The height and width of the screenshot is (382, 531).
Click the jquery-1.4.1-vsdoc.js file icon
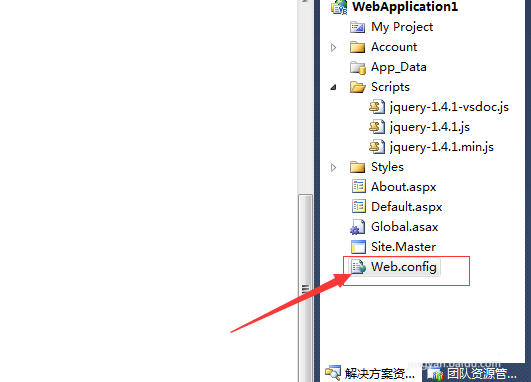[x=377, y=107]
